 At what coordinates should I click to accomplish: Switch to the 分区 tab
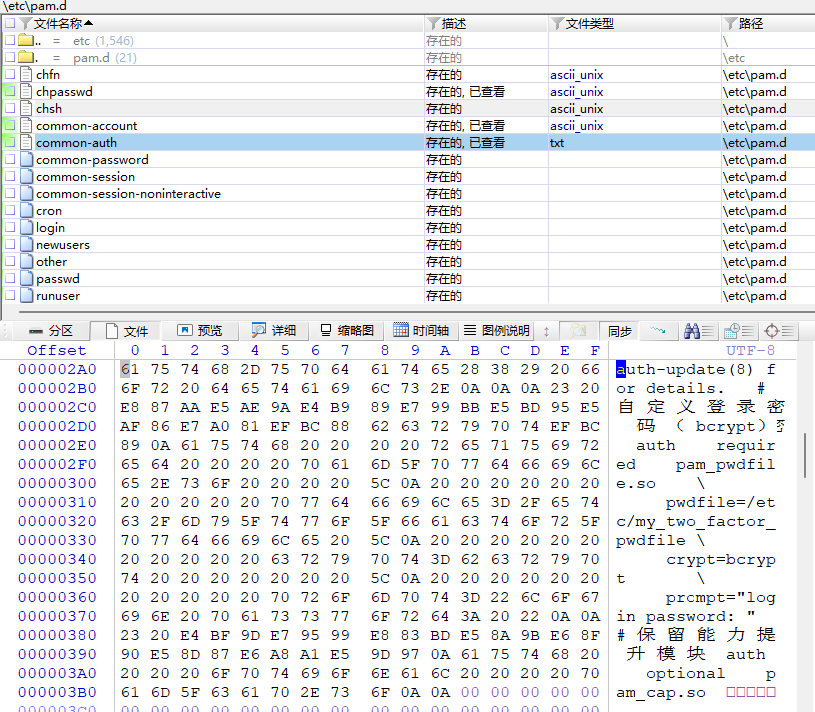click(50, 331)
